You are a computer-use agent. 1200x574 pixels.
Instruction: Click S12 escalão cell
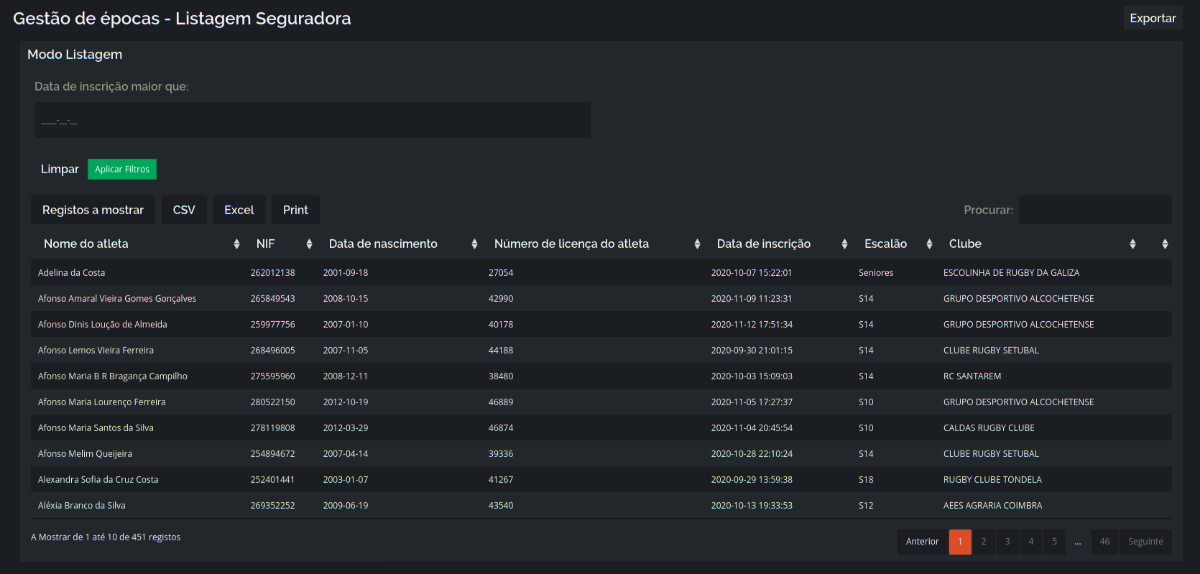click(x=866, y=506)
